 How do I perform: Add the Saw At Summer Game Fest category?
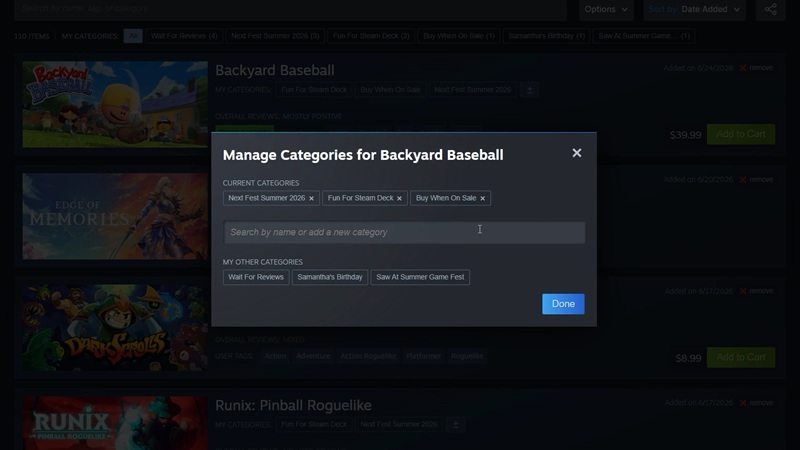[420, 277]
